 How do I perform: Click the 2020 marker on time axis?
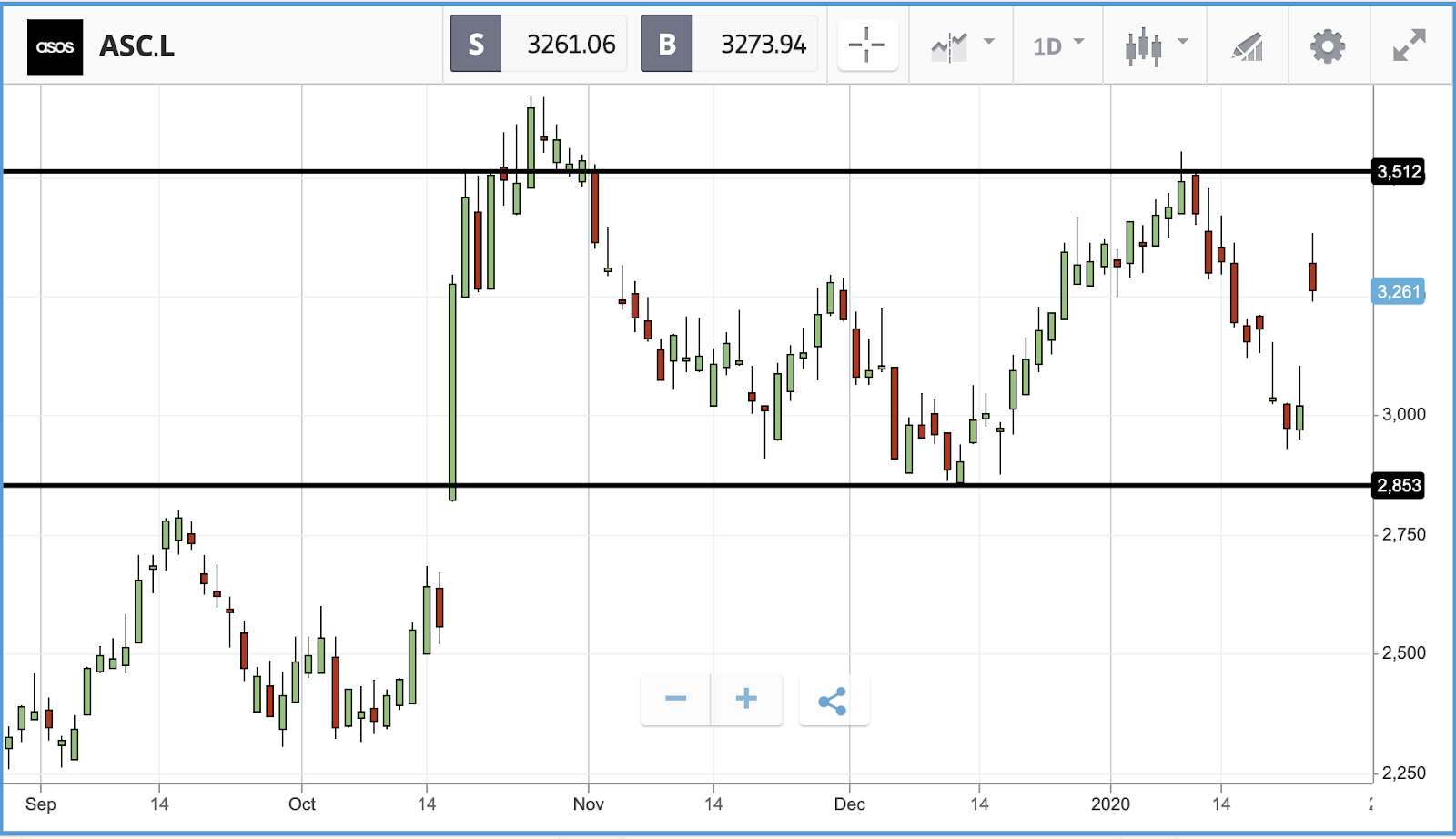coord(1110,804)
